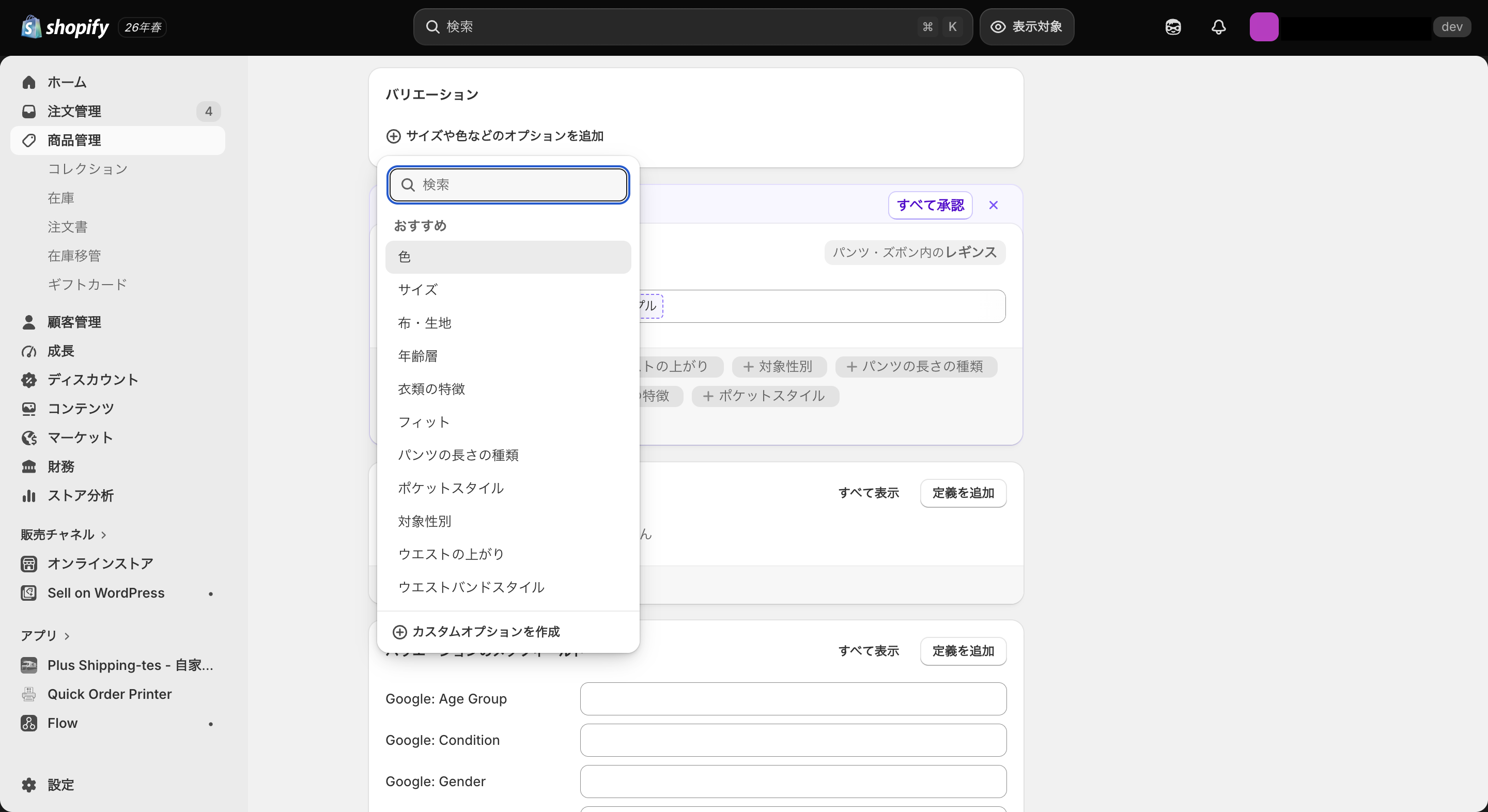Viewport: 1488px width, 812px height.
Task: Click the 財務 bank icon
Action: pos(29,466)
